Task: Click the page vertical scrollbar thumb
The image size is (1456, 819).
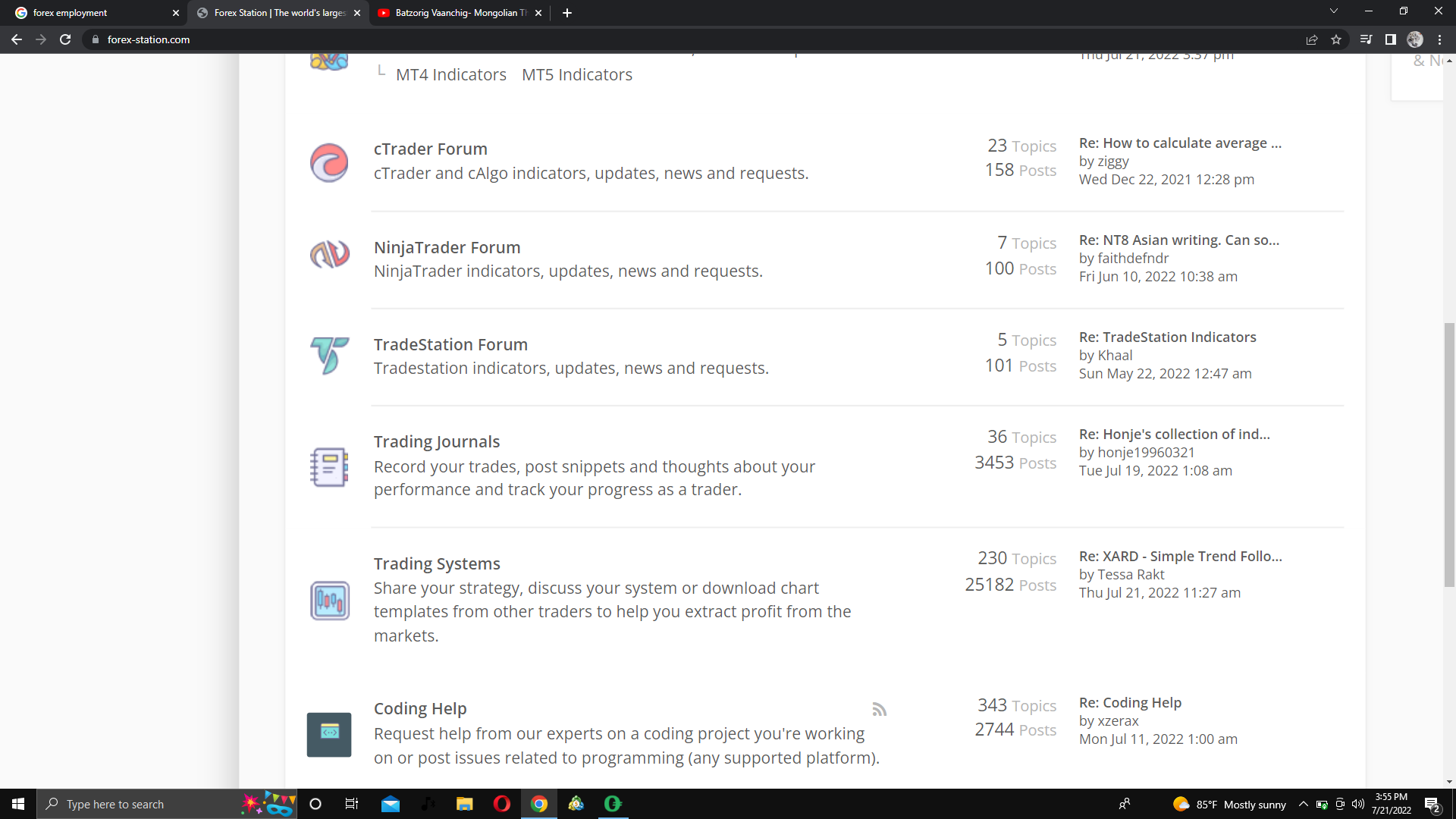Action: tap(1449, 455)
